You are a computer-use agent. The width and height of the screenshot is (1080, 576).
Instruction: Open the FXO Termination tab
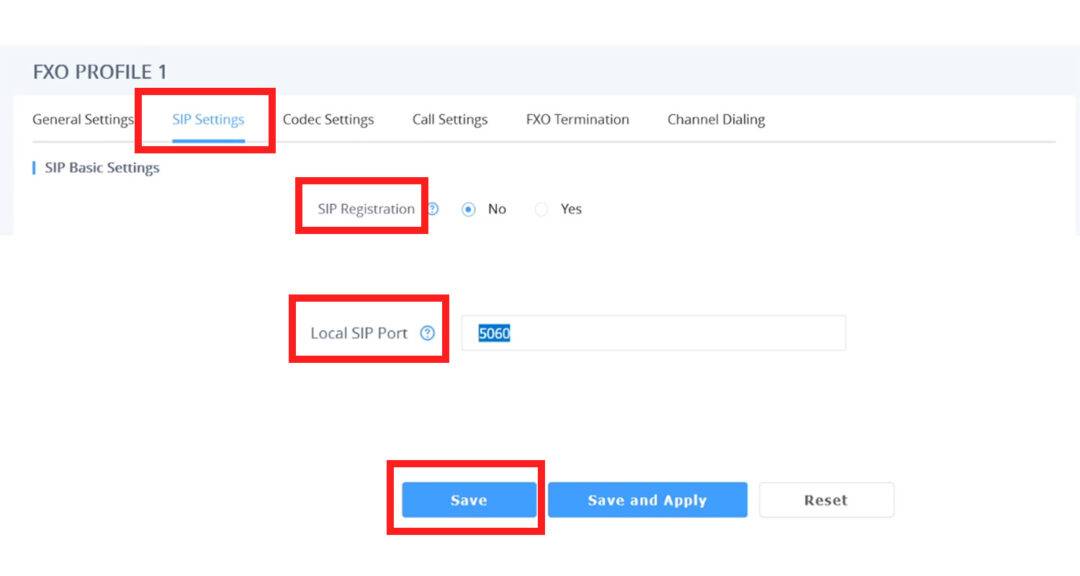coord(576,119)
